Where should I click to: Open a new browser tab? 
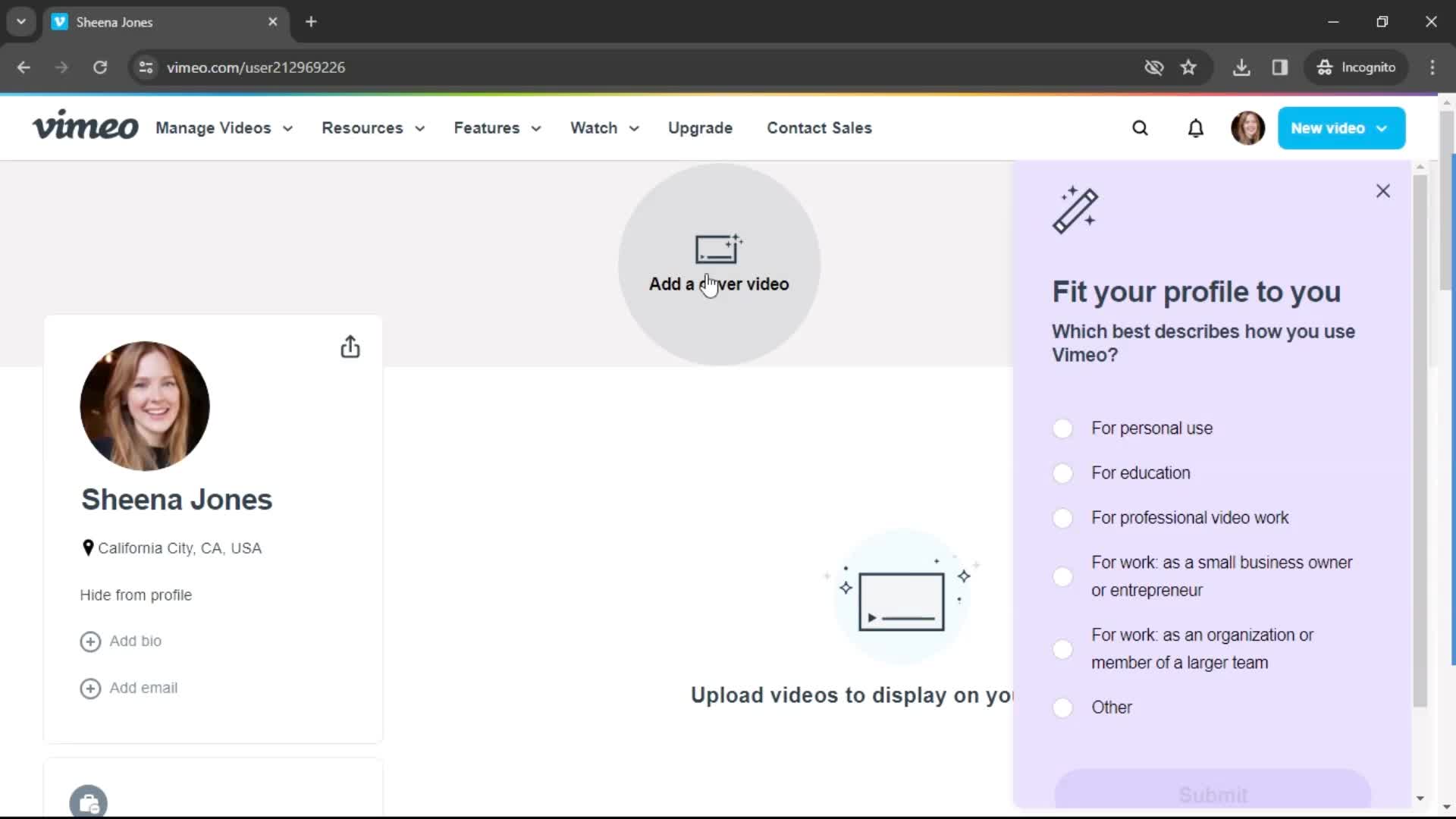pos(311,22)
